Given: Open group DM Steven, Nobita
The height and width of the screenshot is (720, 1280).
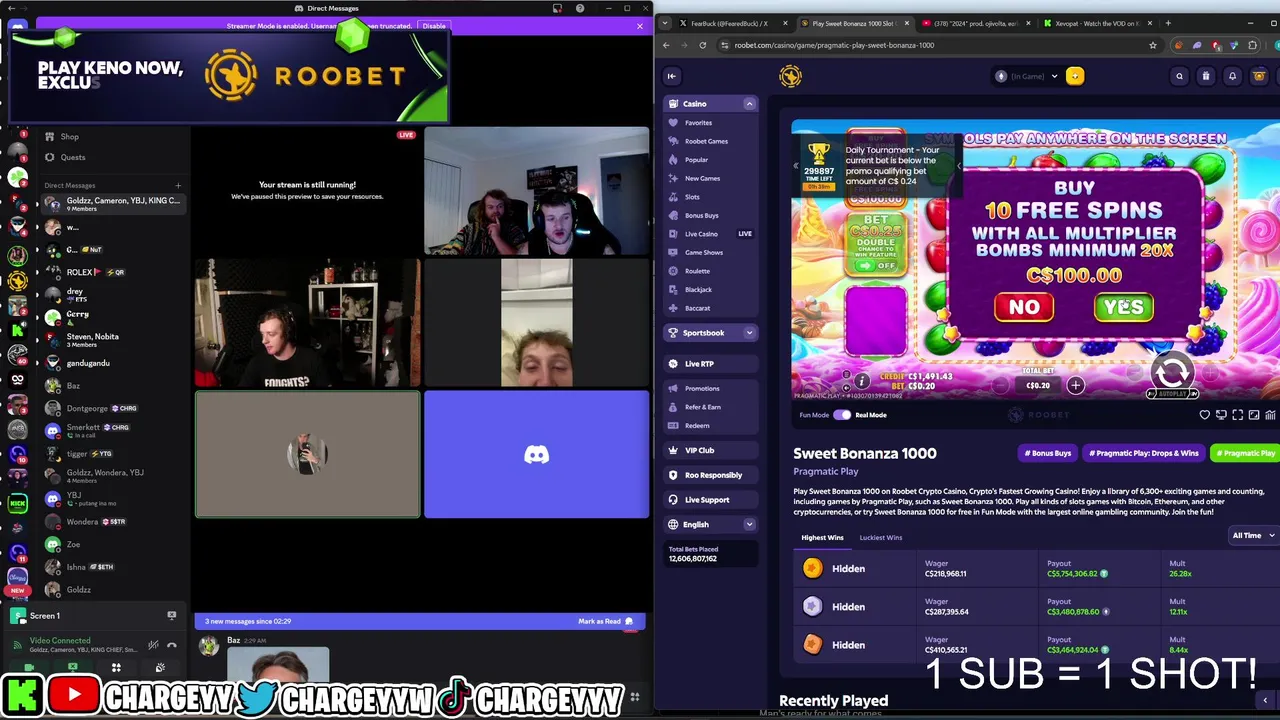Looking at the screenshot, I should [111, 340].
